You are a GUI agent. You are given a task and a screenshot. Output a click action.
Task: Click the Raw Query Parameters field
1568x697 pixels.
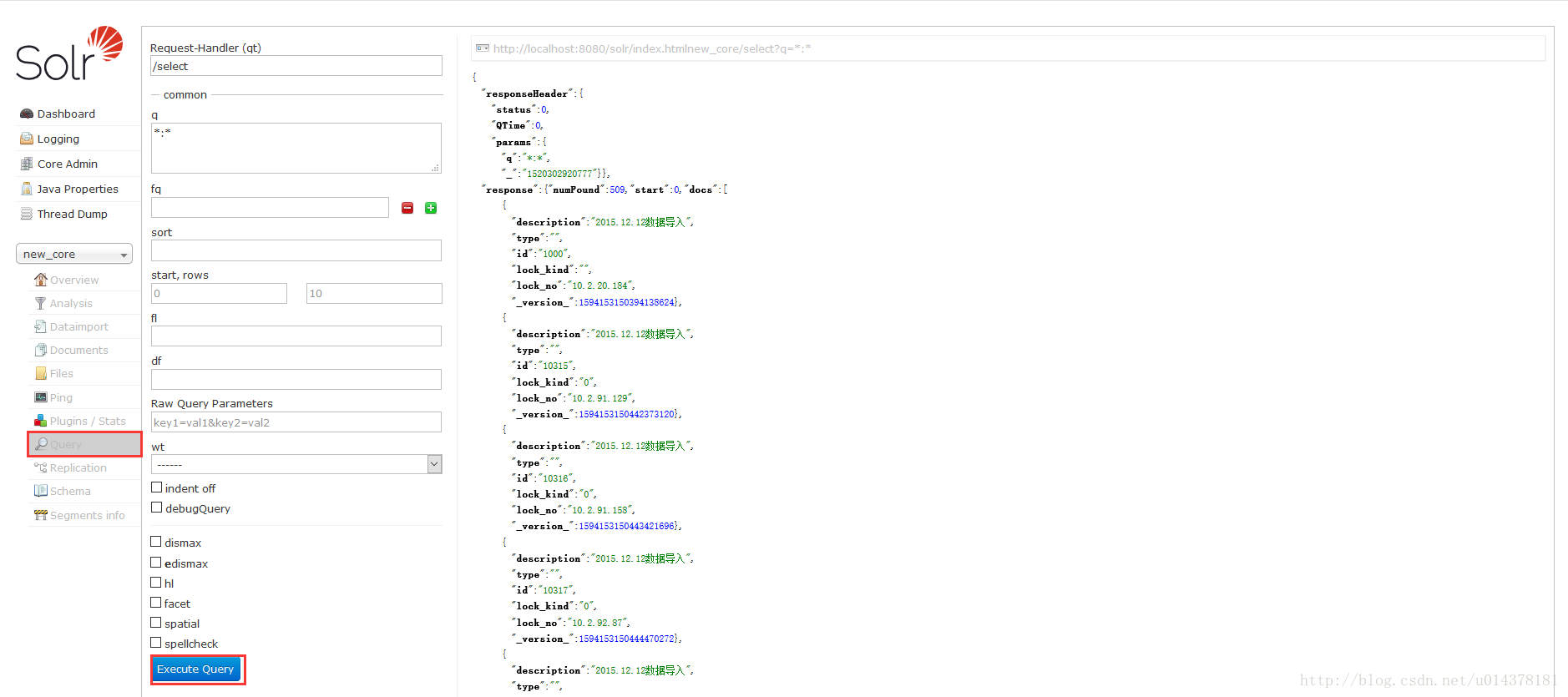pos(296,422)
